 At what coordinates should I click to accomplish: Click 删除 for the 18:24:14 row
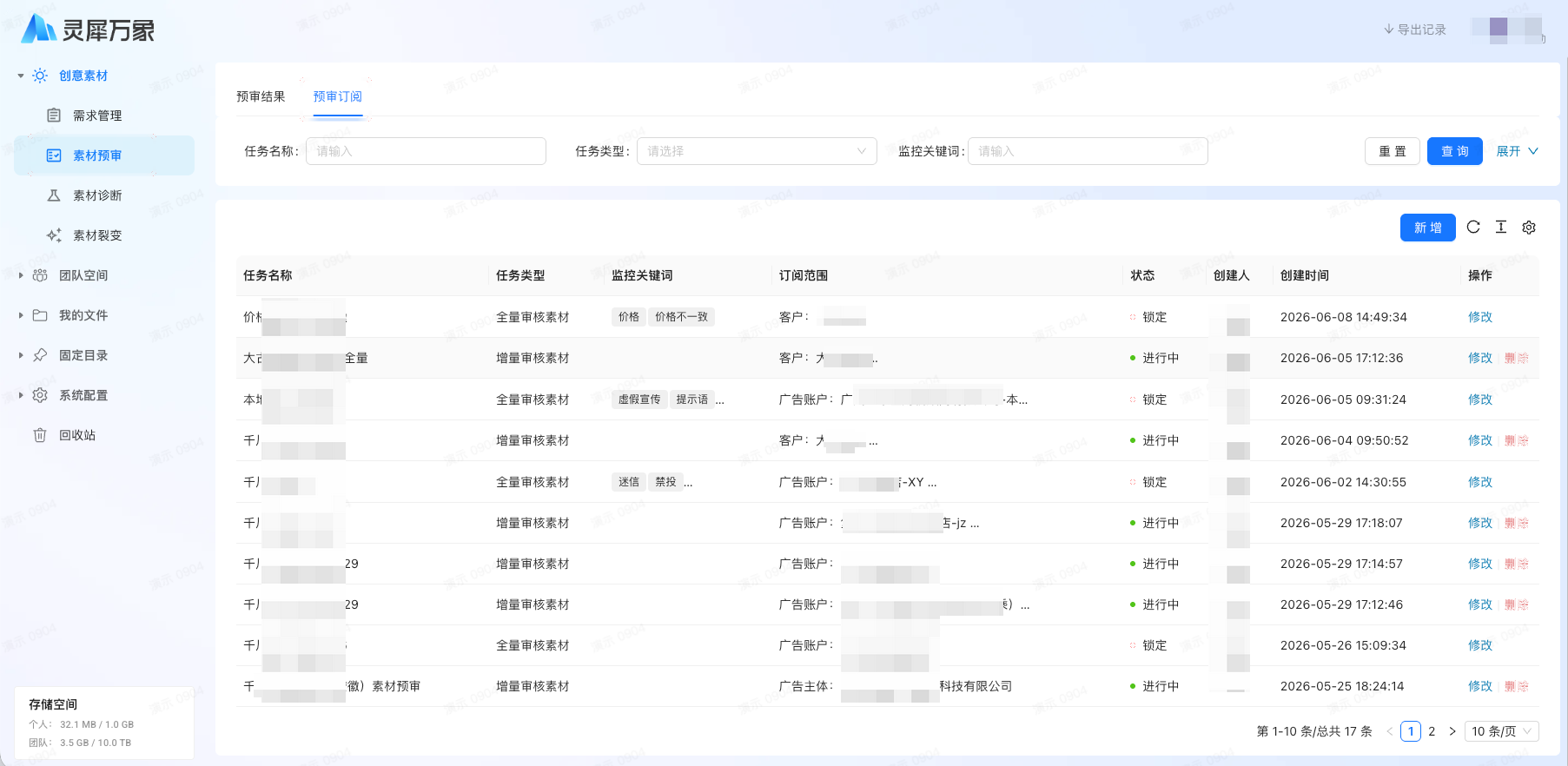[x=1517, y=686]
